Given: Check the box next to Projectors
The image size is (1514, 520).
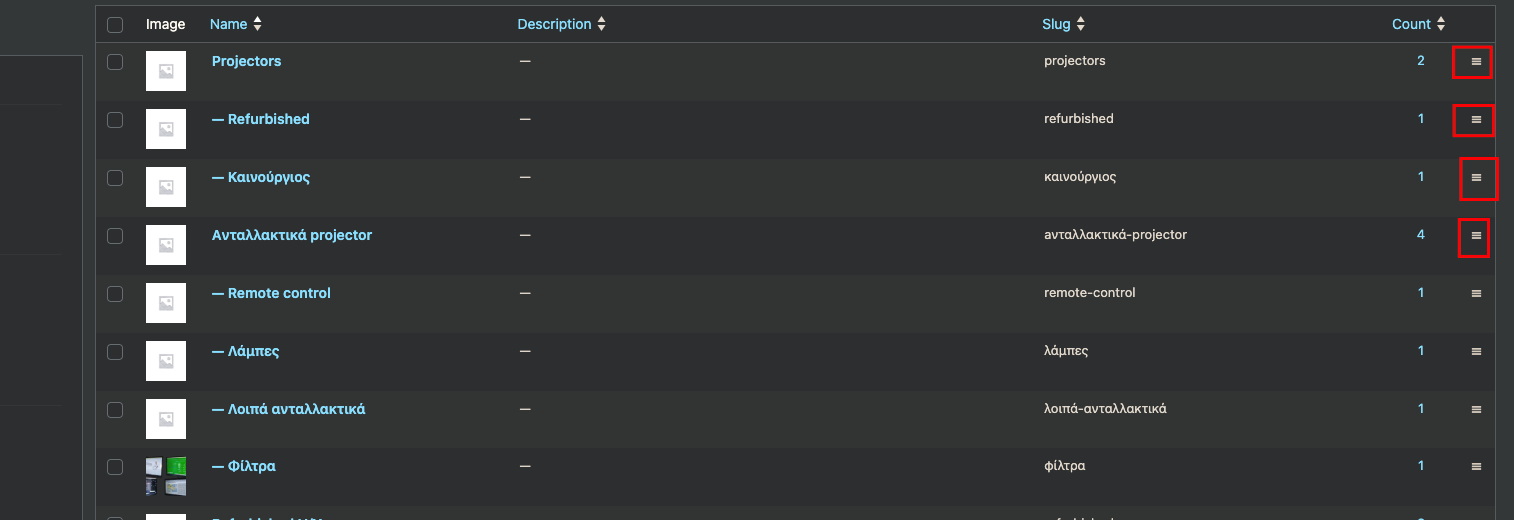Looking at the screenshot, I should pos(115,62).
